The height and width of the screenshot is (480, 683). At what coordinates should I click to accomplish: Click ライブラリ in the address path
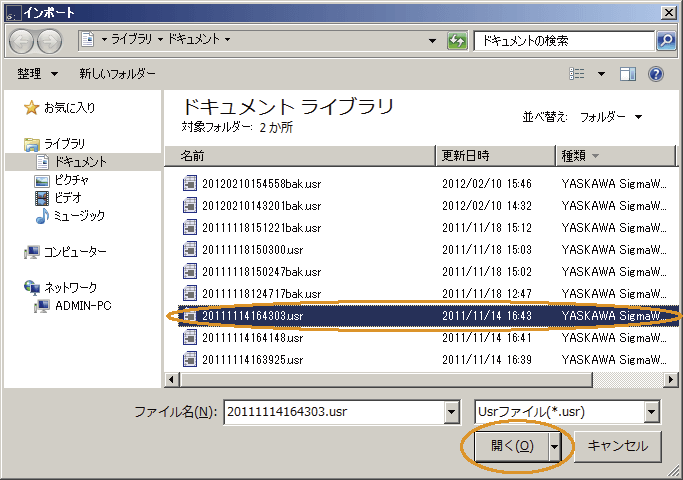(132, 39)
